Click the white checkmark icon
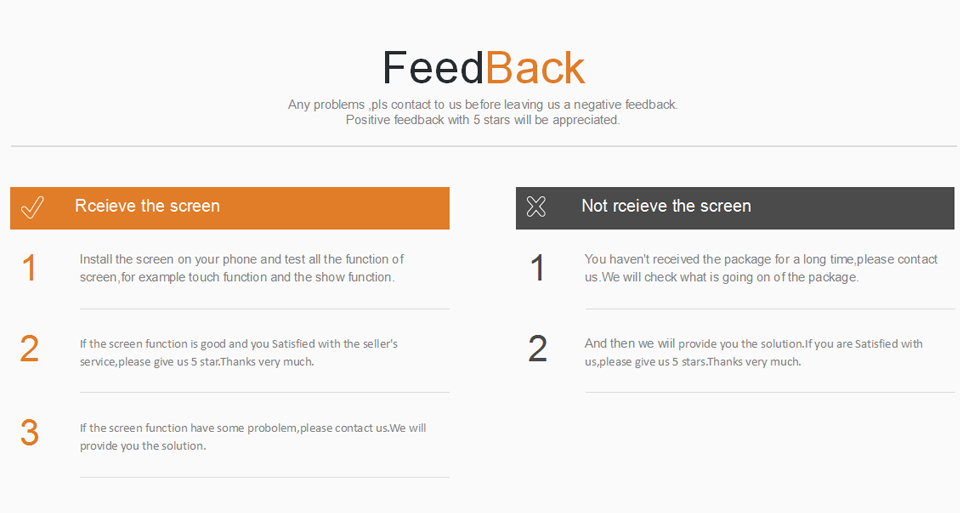The image size is (960, 513). point(32,207)
